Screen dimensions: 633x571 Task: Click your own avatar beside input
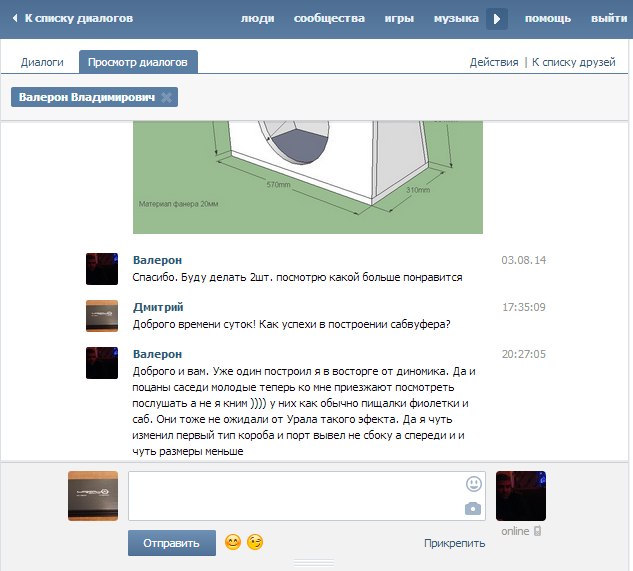click(x=93, y=496)
